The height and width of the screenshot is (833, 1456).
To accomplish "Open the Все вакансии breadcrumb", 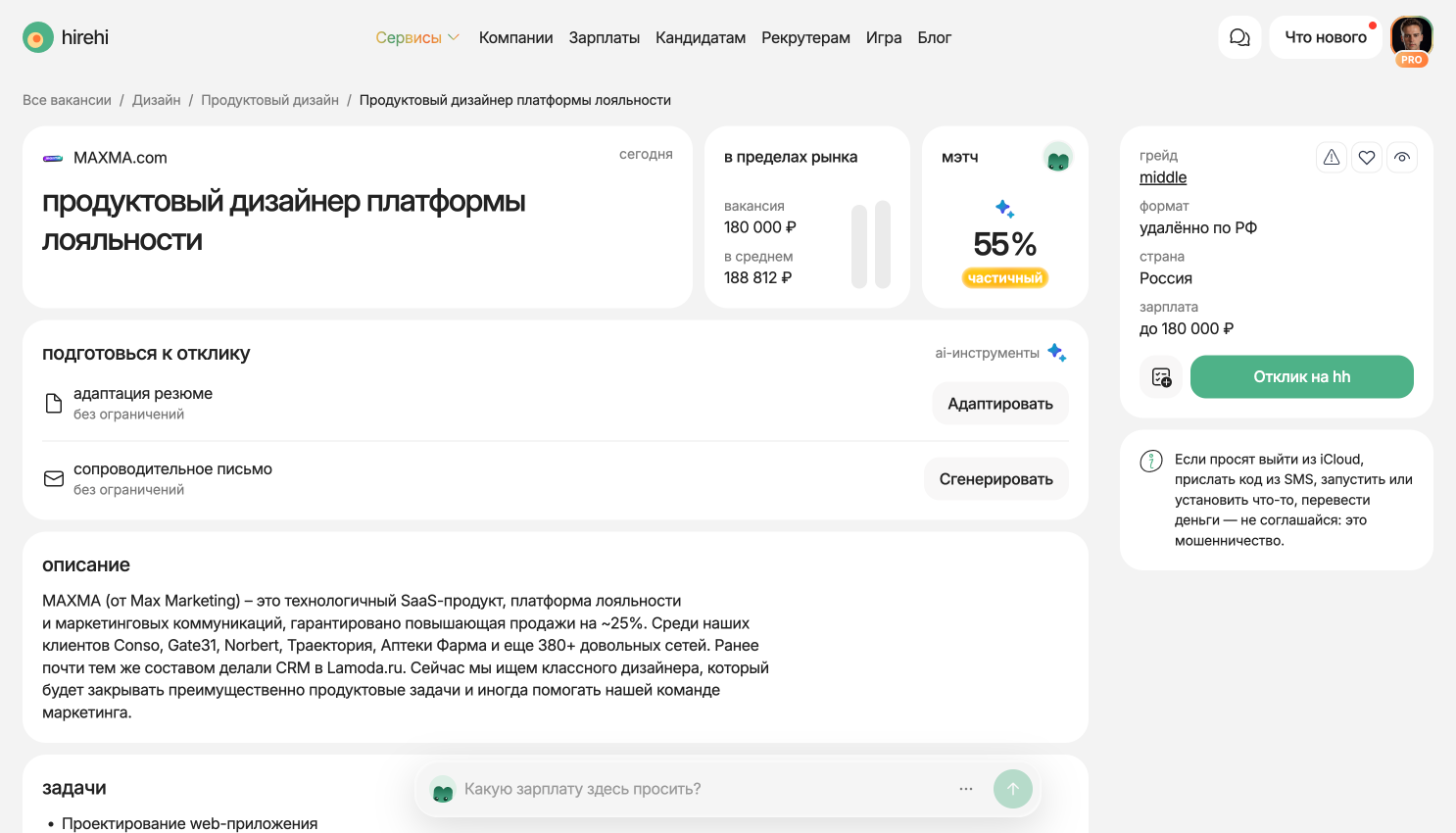I will pos(67,100).
